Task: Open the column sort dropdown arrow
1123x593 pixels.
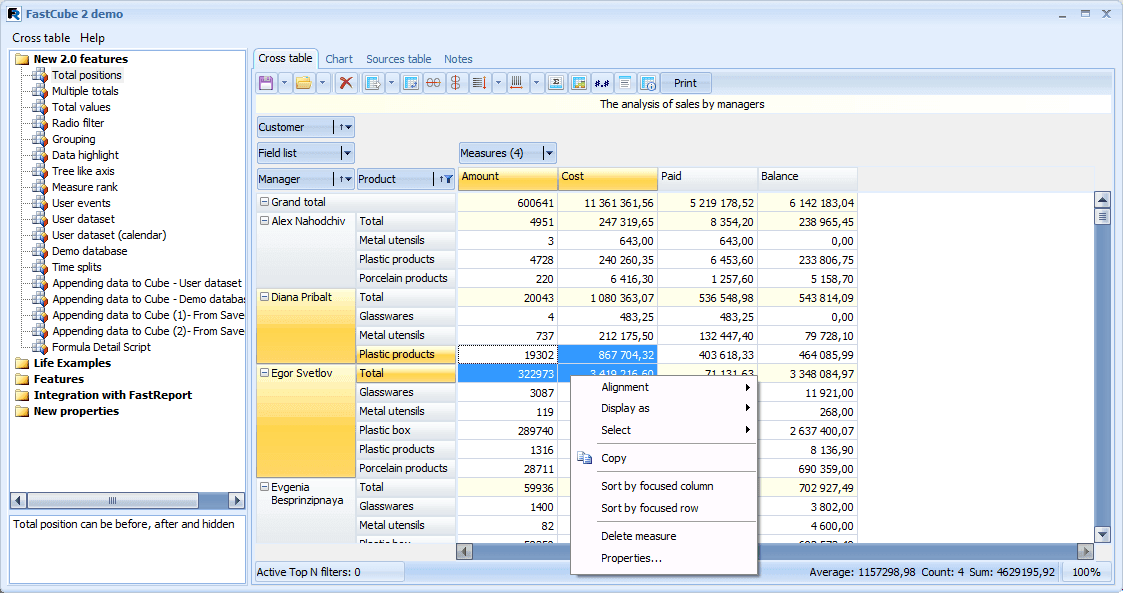Action: coord(536,83)
